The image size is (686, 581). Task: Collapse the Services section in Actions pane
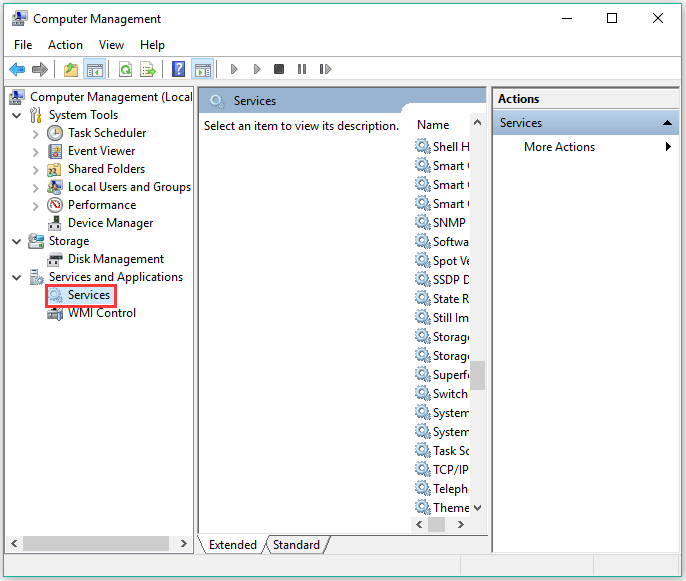(x=667, y=123)
